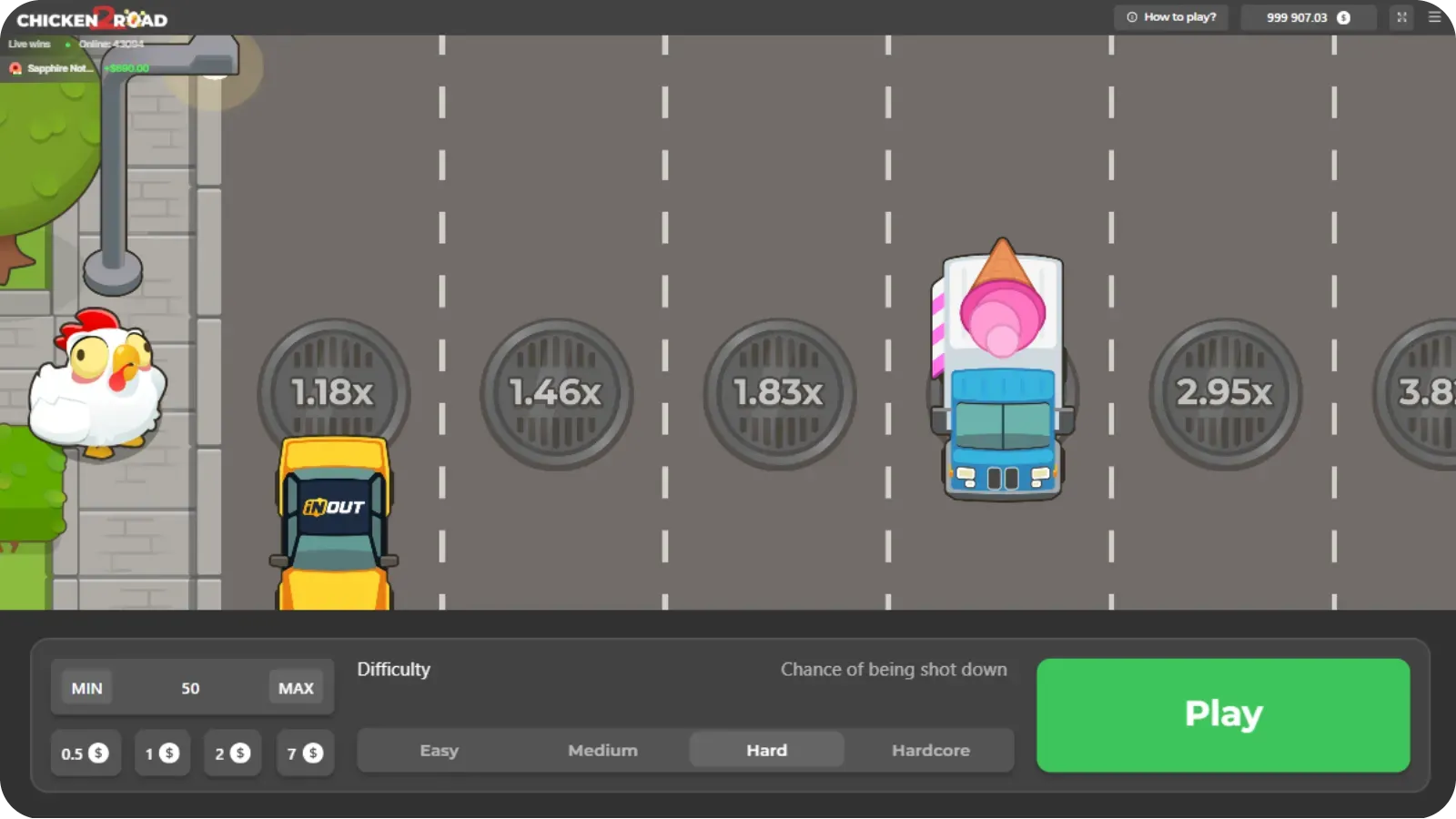Click the Chance of being shot down text

tap(894, 670)
